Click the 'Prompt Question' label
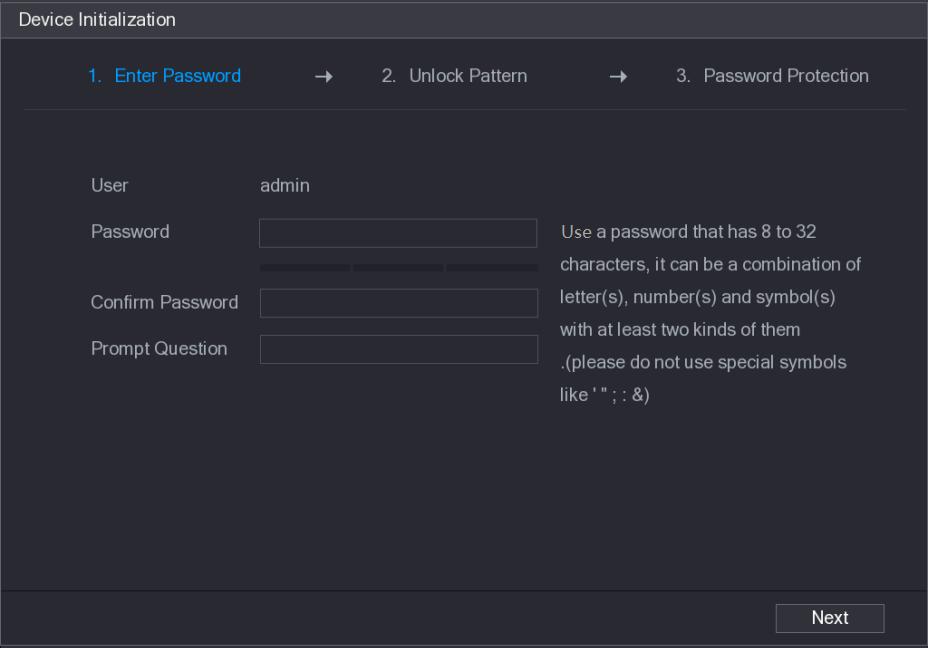Screen dimensions: 928x648 click(x=159, y=349)
